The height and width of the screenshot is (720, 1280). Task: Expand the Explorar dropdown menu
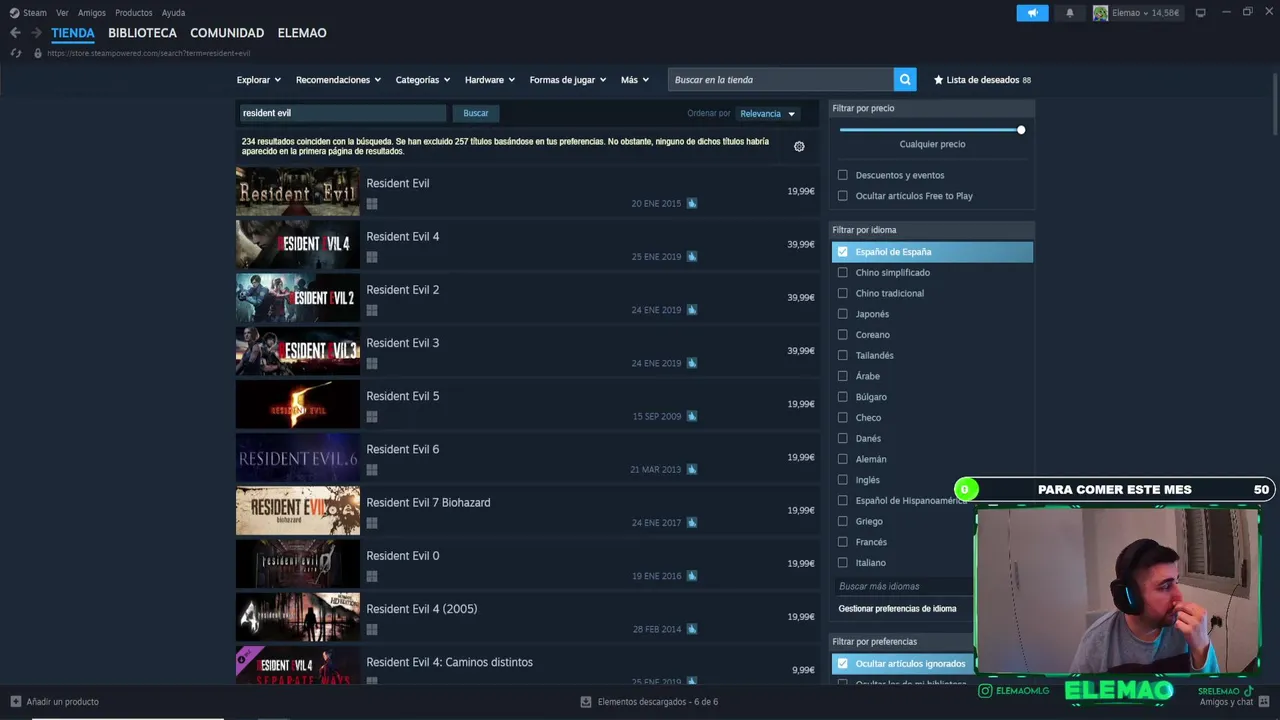coord(259,80)
